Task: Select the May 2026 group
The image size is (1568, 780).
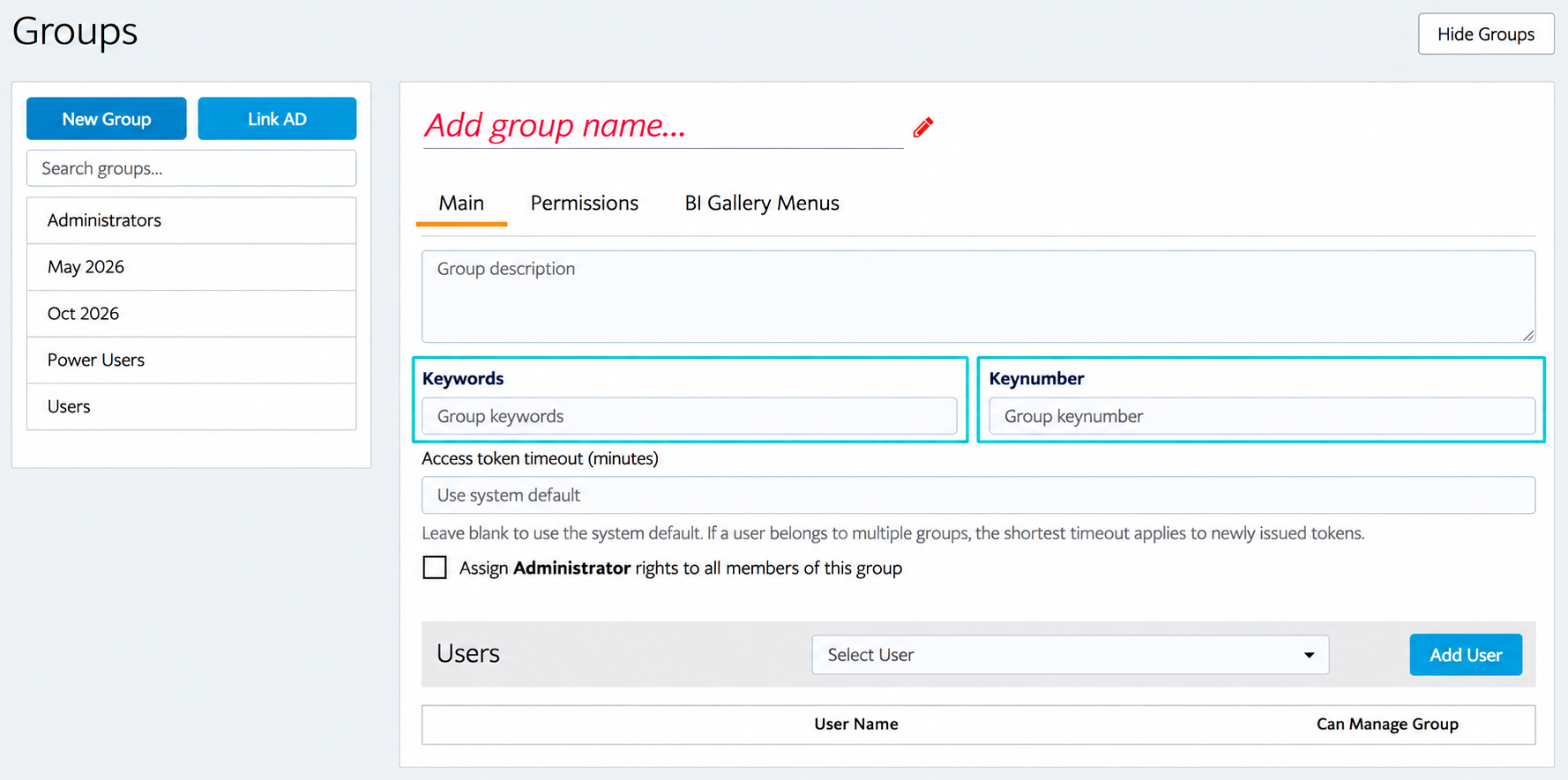Action: click(191, 267)
